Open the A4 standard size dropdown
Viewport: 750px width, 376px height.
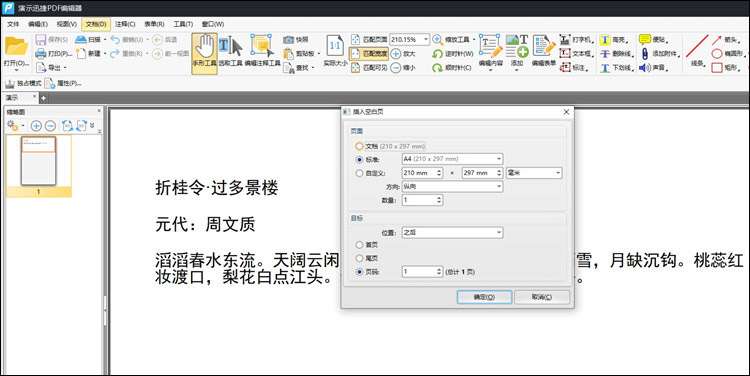452,159
